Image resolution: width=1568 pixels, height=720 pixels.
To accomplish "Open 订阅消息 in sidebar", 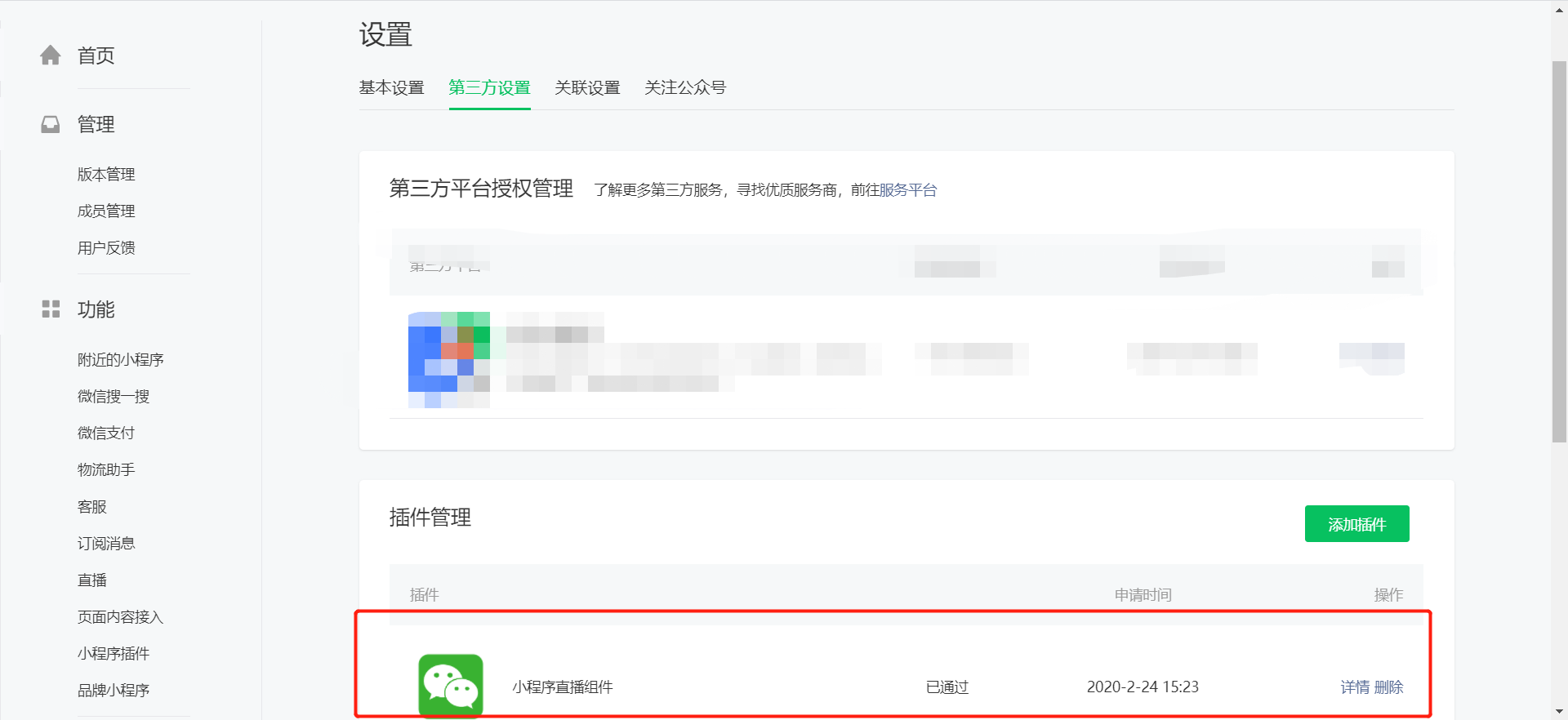I will (106, 543).
